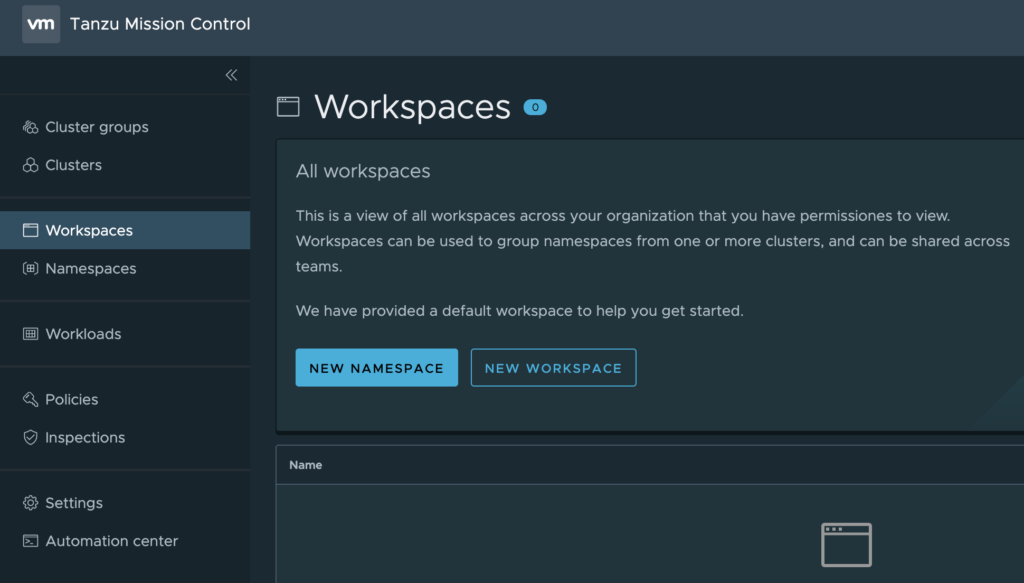Open the Workloads navigation item
This screenshot has height=583, width=1024.
[83, 334]
